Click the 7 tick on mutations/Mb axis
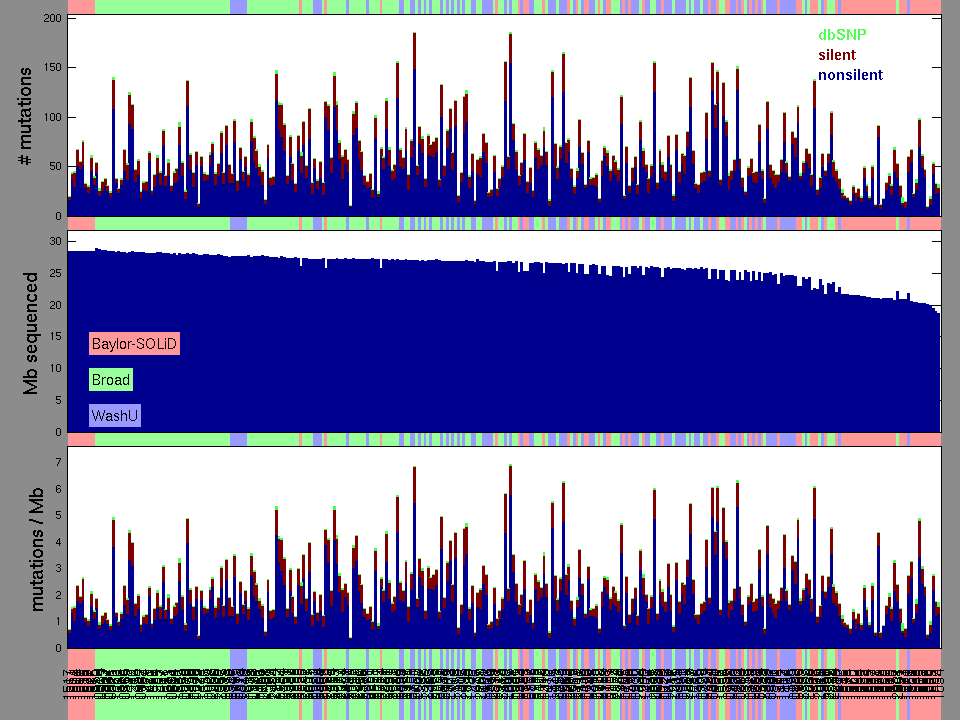 coord(58,463)
